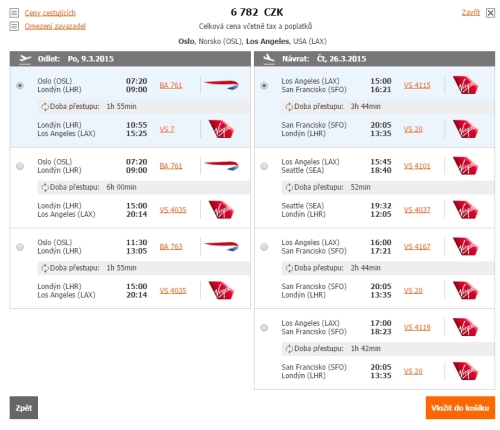Click Virgin logo beside flight VS 4119
Viewport: 500px width, 430px height.
click(465, 327)
